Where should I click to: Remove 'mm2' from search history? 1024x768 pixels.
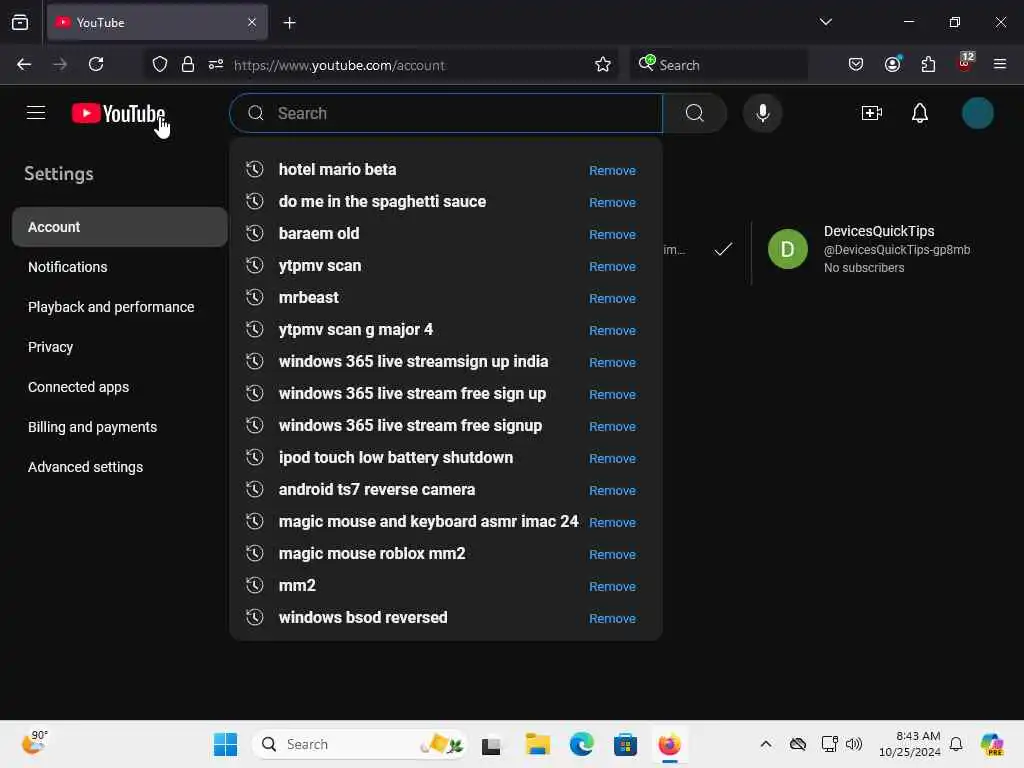click(x=612, y=586)
